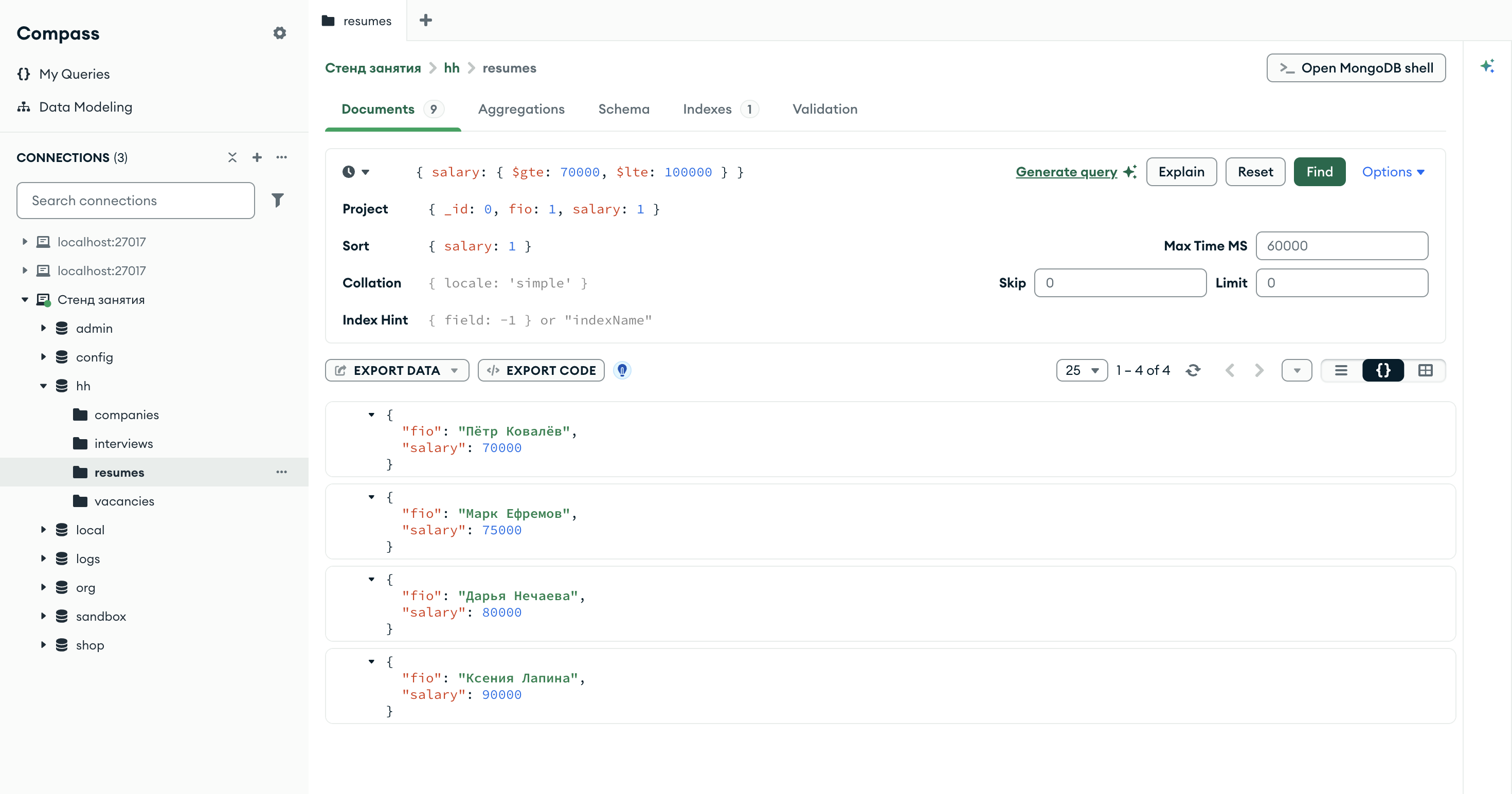Image resolution: width=1512 pixels, height=794 pixels.
Task: Open Export Data dropdown
Action: (397, 370)
